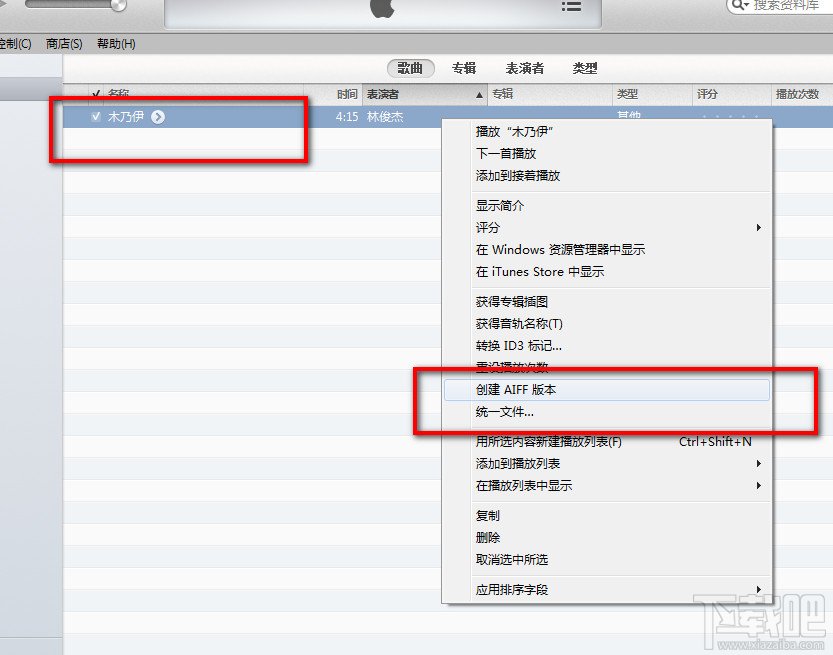Switch to the 专辑 tab

[x=466, y=68]
